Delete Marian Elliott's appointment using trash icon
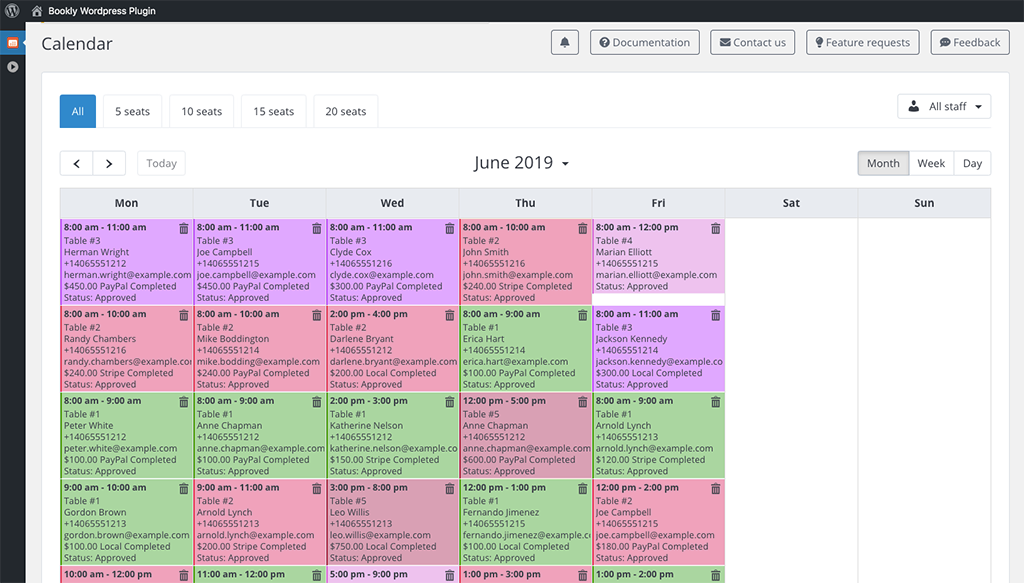Image resolution: width=1024 pixels, height=583 pixels. (x=716, y=228)
